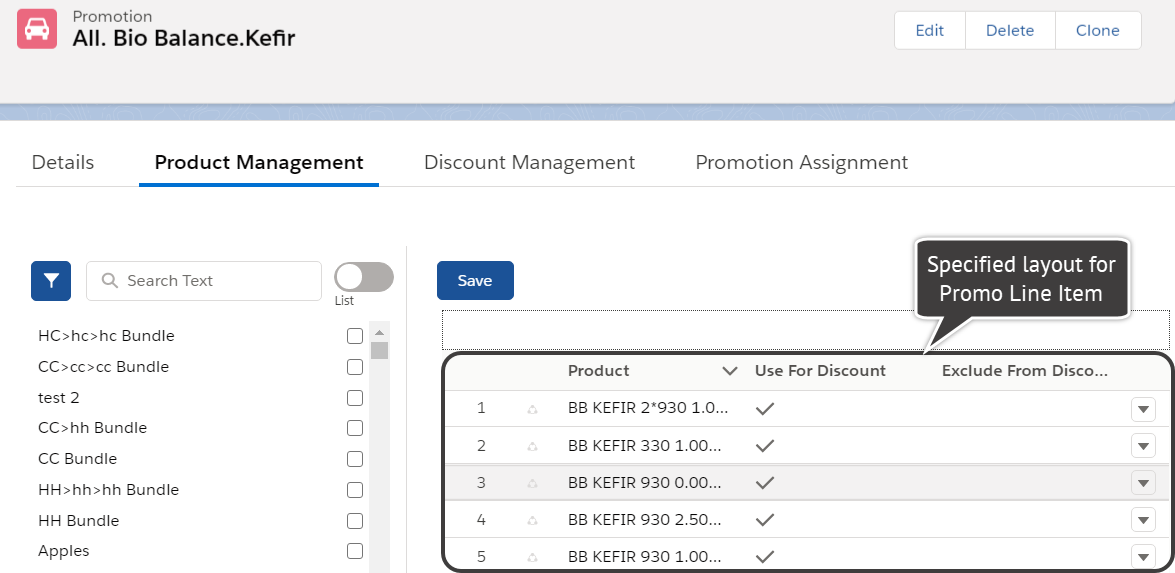Click the CC Bundle list label
Screen dimensions: 1175x573
click(x=77, y=458)
